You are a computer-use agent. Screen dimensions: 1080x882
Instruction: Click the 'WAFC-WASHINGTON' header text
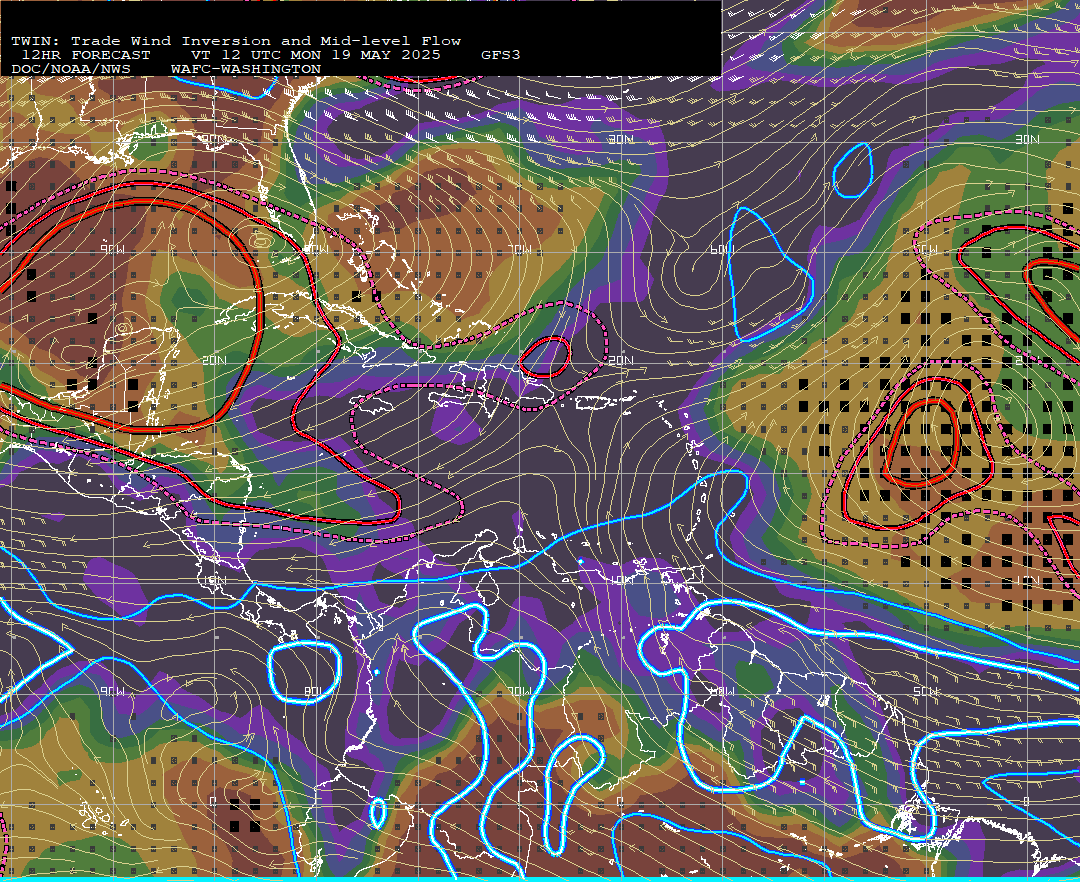point(246,70)
